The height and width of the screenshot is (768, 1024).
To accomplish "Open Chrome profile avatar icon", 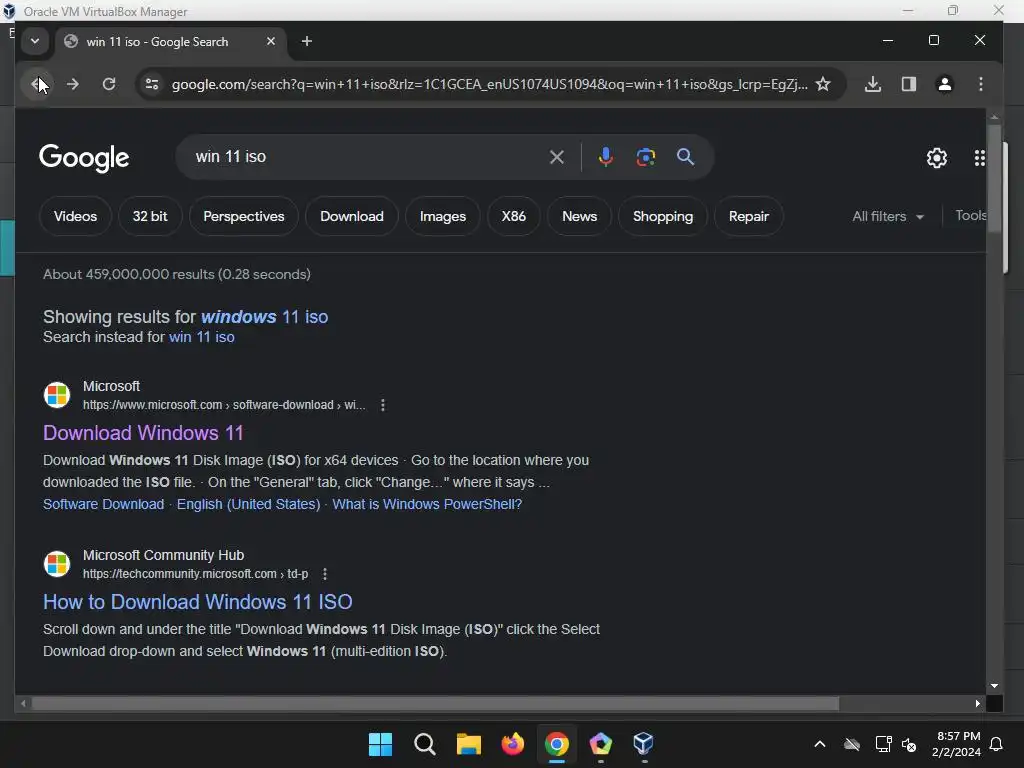I will point(945,84).
